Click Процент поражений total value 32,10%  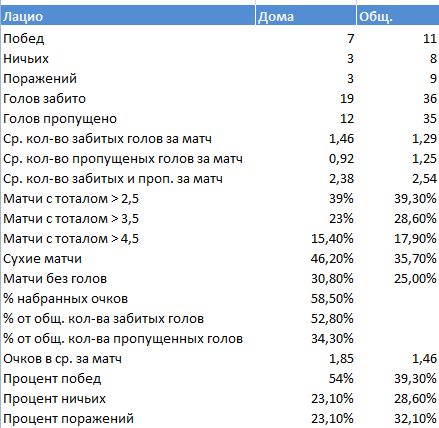415,419
